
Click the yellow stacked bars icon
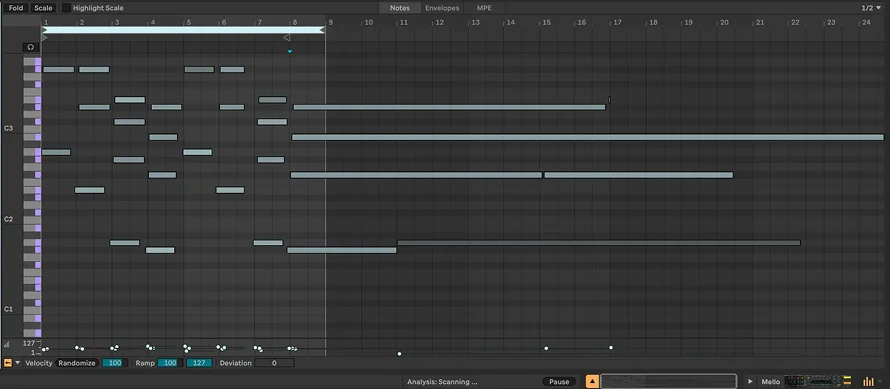point(848,381)
